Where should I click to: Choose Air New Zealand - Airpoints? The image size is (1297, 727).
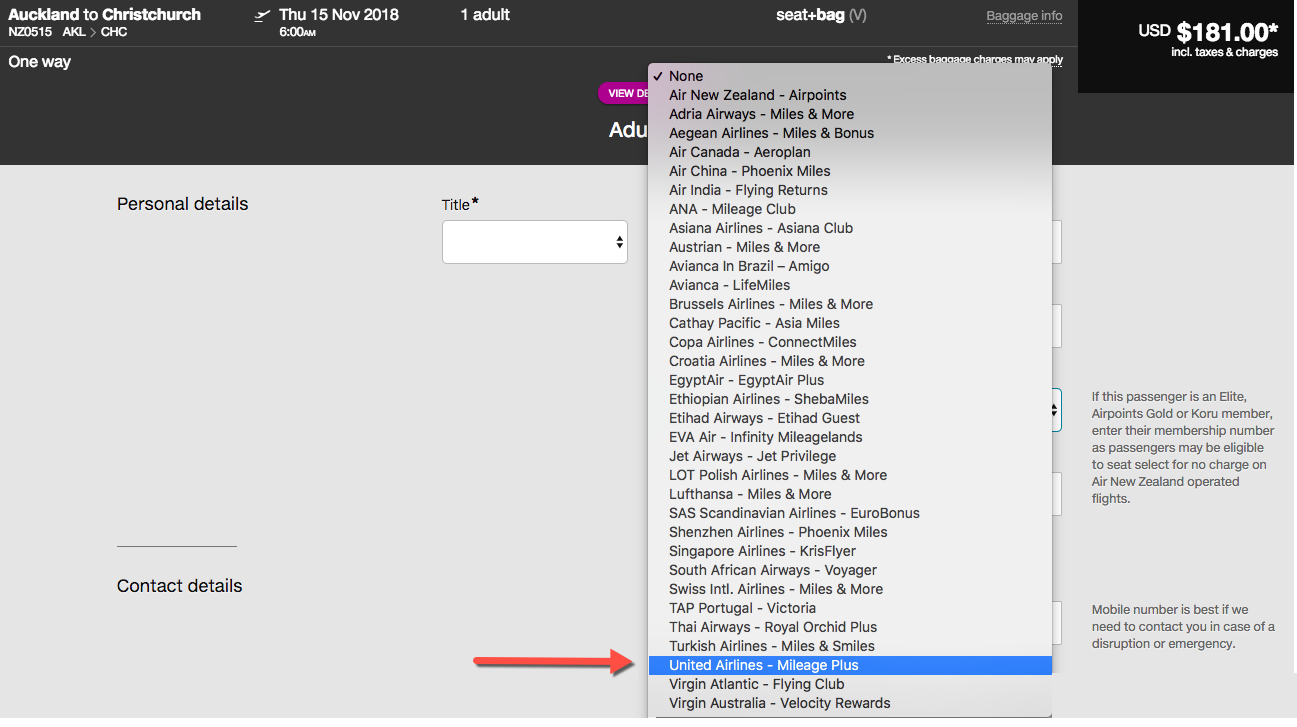coord(850,95)
